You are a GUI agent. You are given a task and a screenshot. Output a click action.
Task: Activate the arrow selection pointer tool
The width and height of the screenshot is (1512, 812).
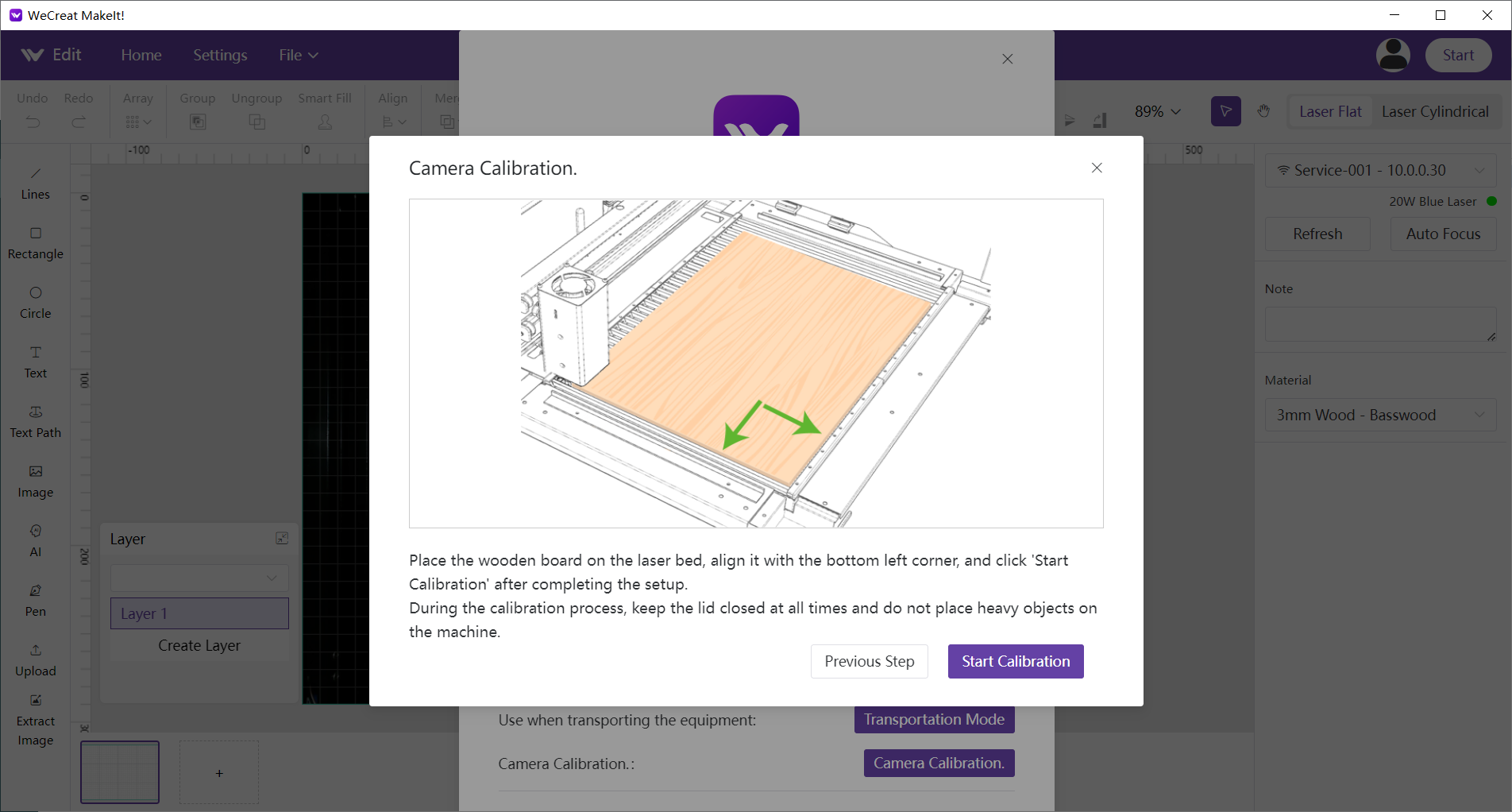(1225, 111)
